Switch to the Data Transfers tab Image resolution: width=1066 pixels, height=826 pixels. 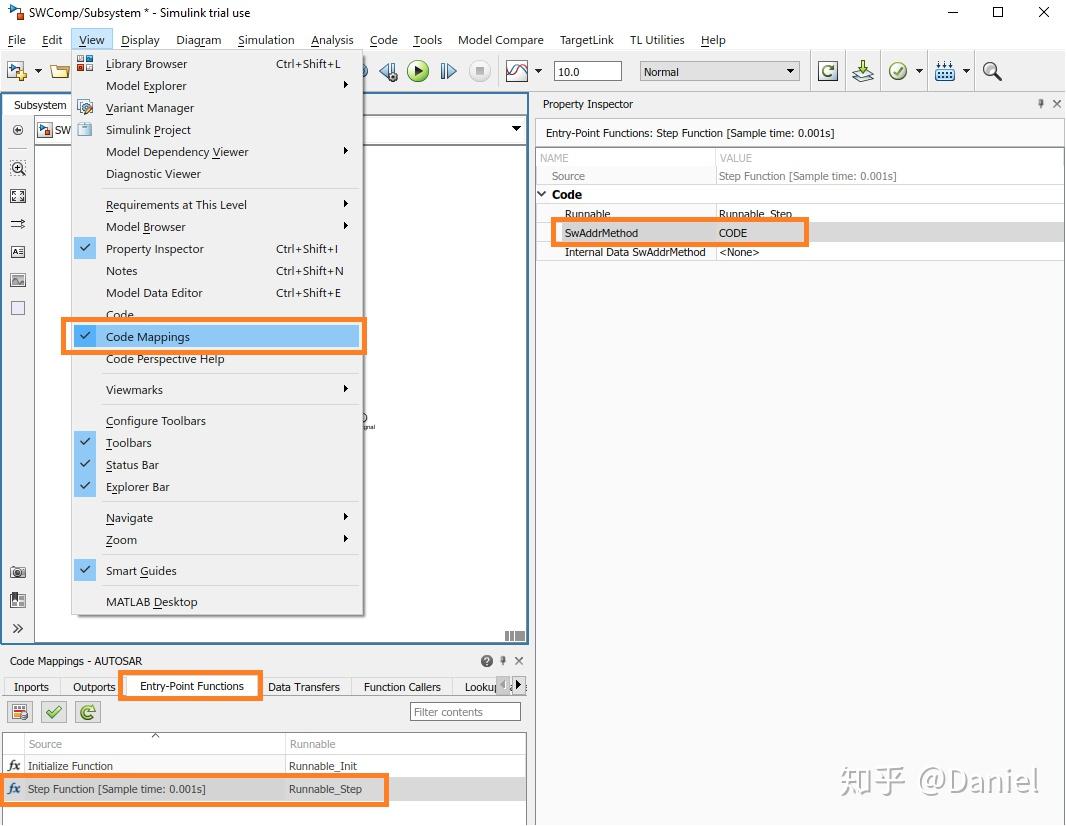click(304, 687)
